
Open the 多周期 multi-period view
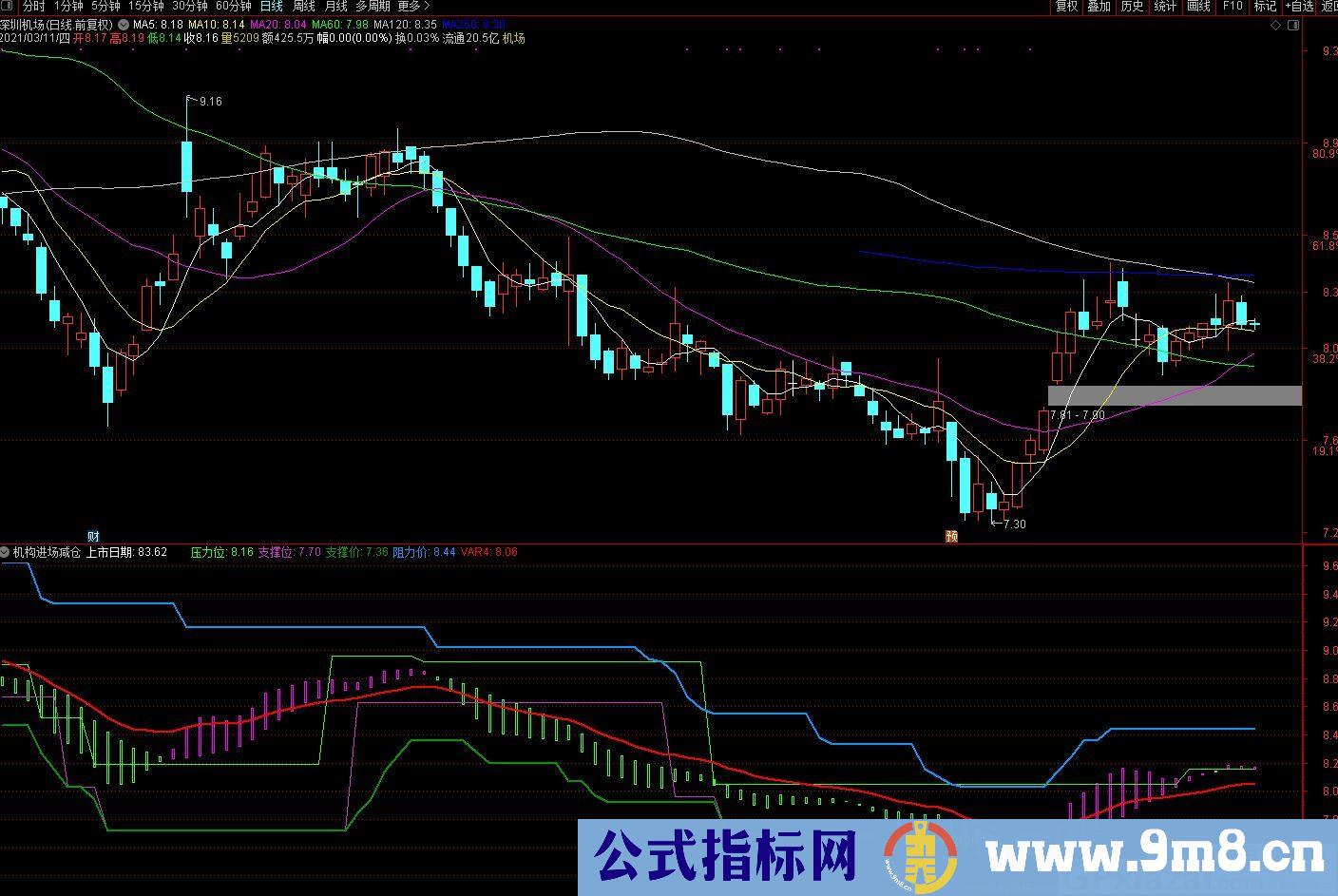click(x=373, y=6)
